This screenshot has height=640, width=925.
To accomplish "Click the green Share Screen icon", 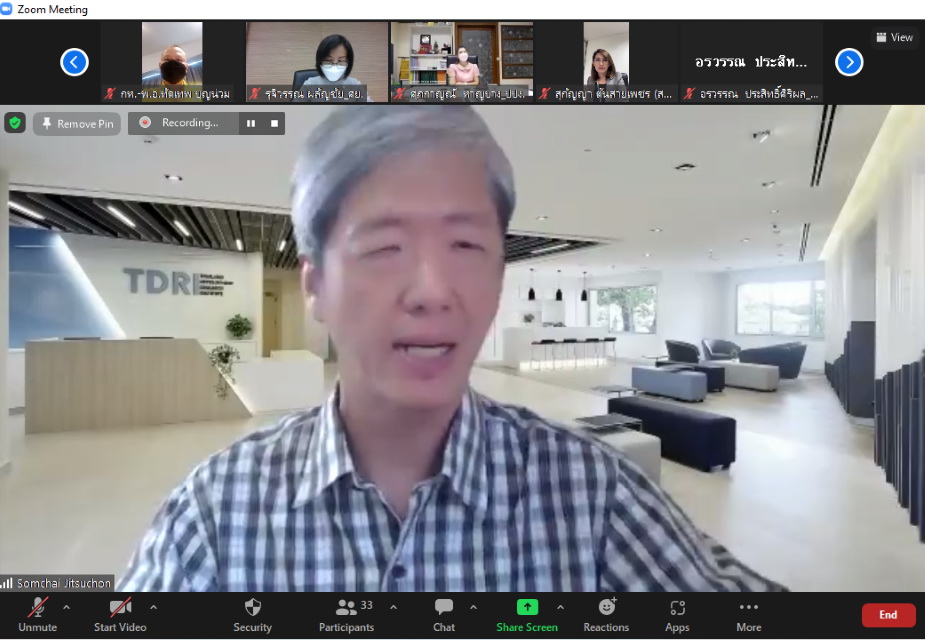I will (x=527, y=607).
